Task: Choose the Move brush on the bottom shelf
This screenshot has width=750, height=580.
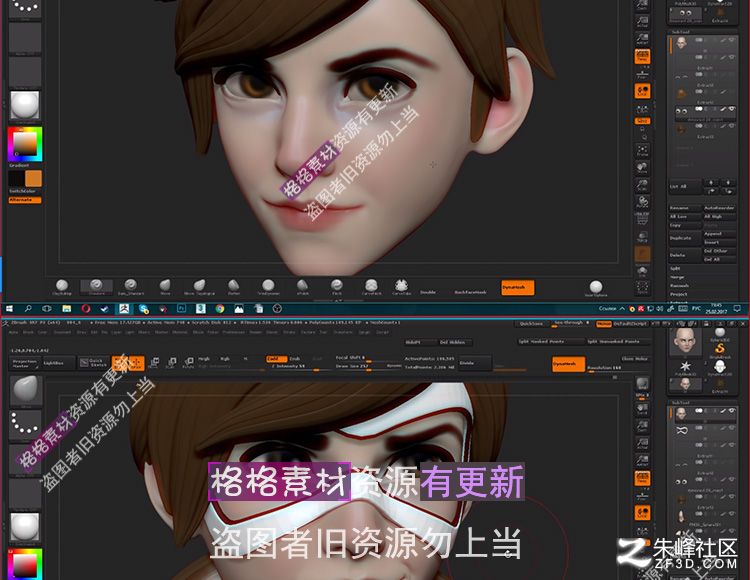Action: 165,287
